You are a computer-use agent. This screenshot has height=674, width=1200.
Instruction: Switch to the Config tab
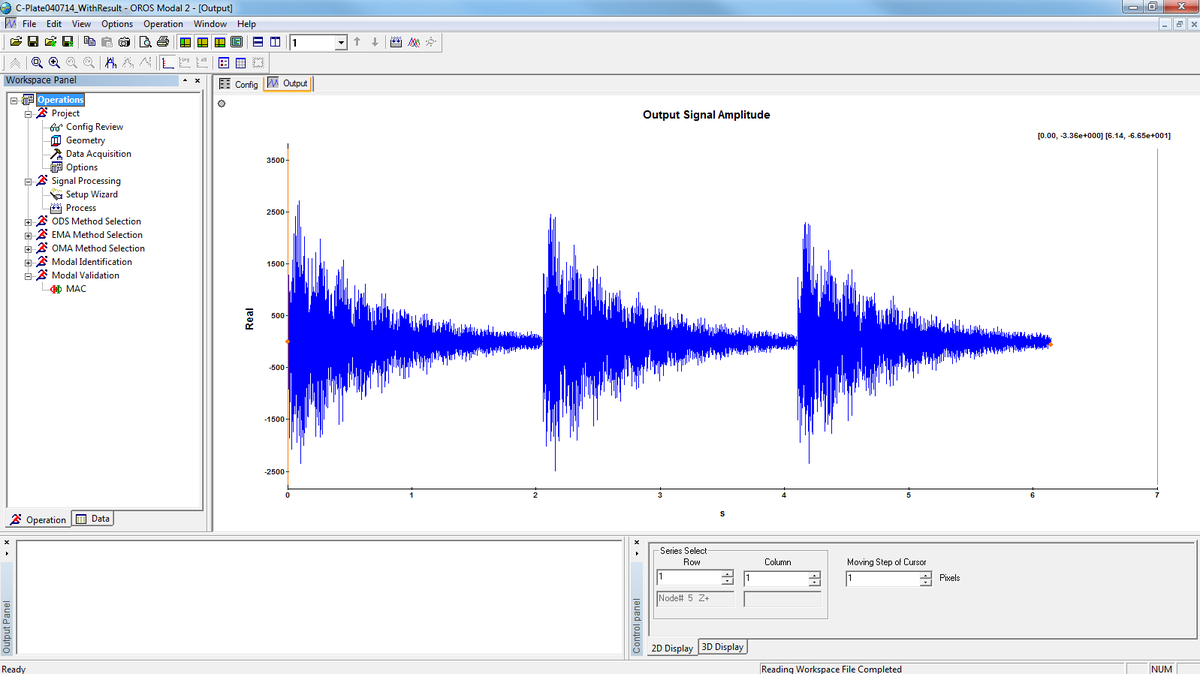click(x=239, y=84)
